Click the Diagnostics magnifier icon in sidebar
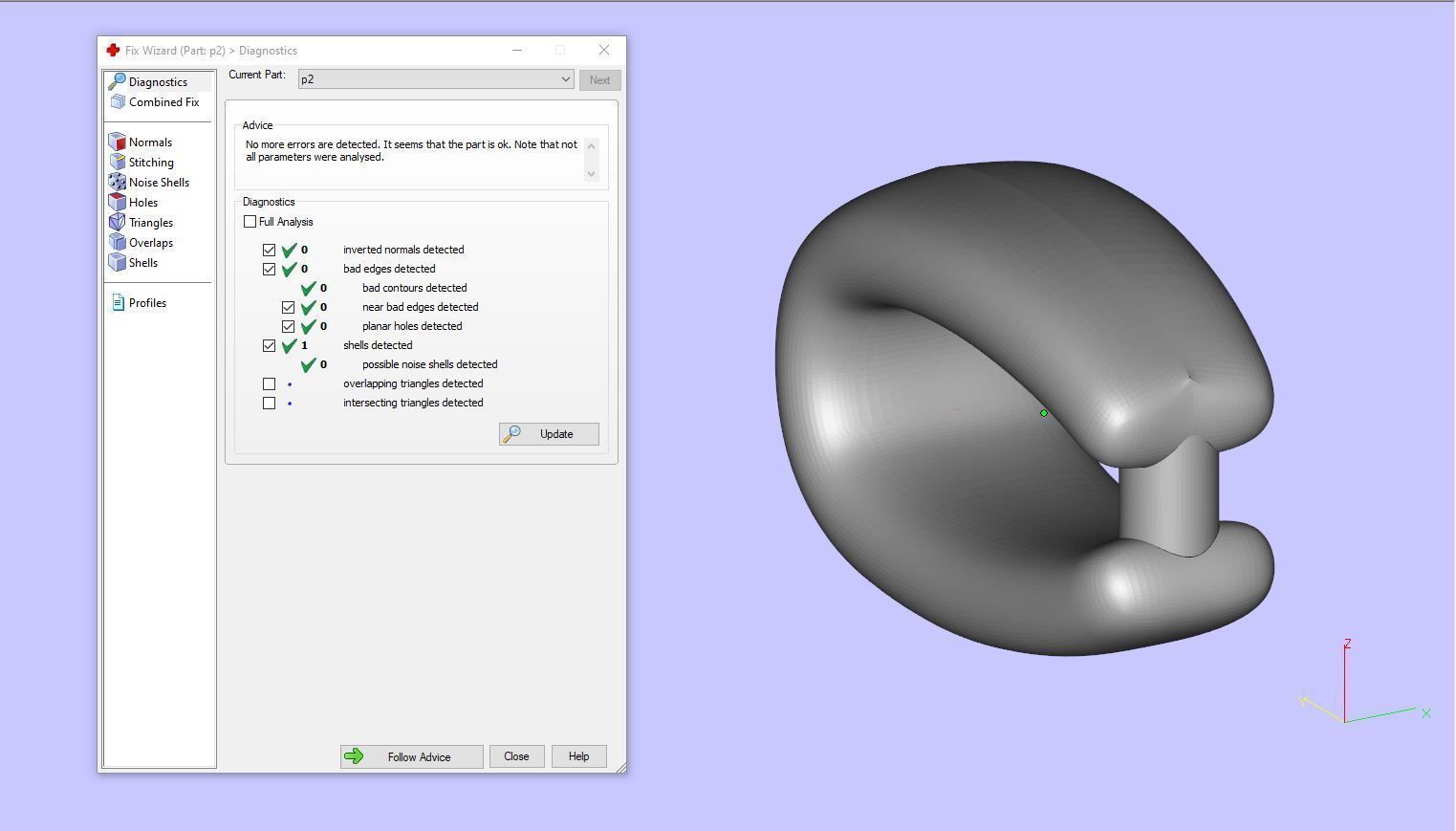The height and width of the screenshot is (831, 1456). click(118, 82)
